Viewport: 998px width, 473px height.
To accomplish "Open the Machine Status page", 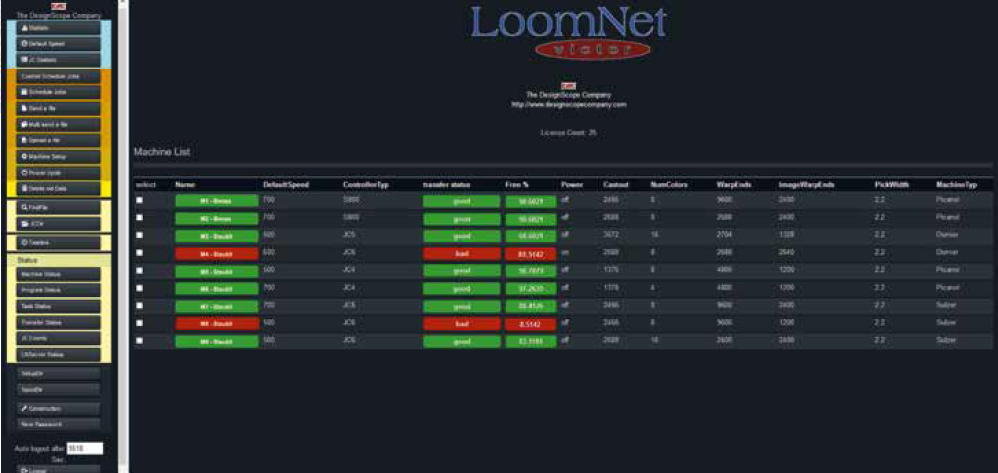I will tap(59, 274).
